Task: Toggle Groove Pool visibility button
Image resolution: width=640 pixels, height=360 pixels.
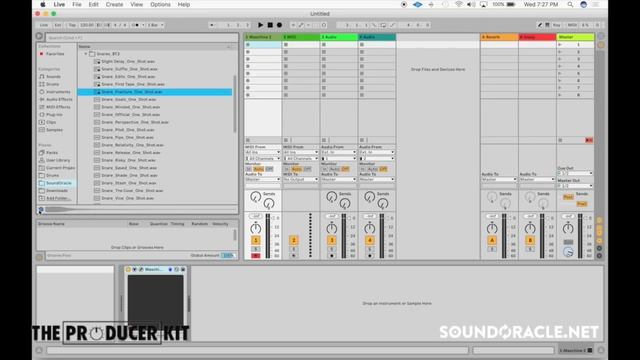Action: (x=39, y=257)
